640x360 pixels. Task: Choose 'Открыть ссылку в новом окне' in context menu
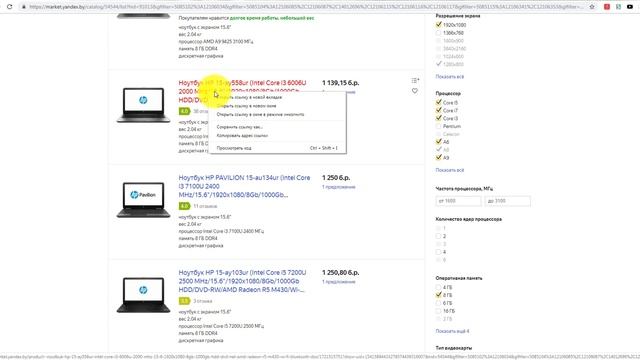[278, 106]
